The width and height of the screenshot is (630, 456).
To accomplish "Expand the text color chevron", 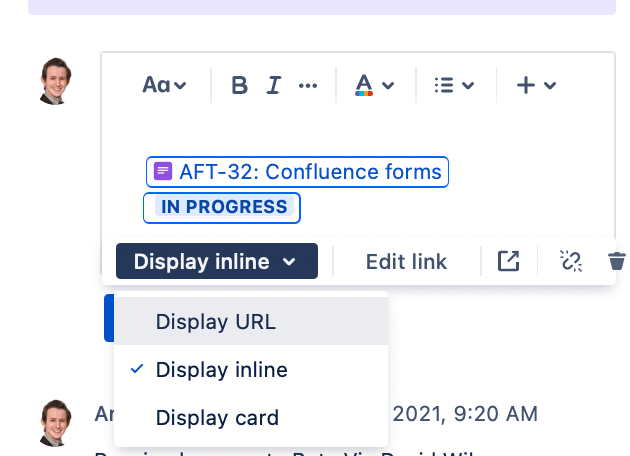I will (388, 85).
